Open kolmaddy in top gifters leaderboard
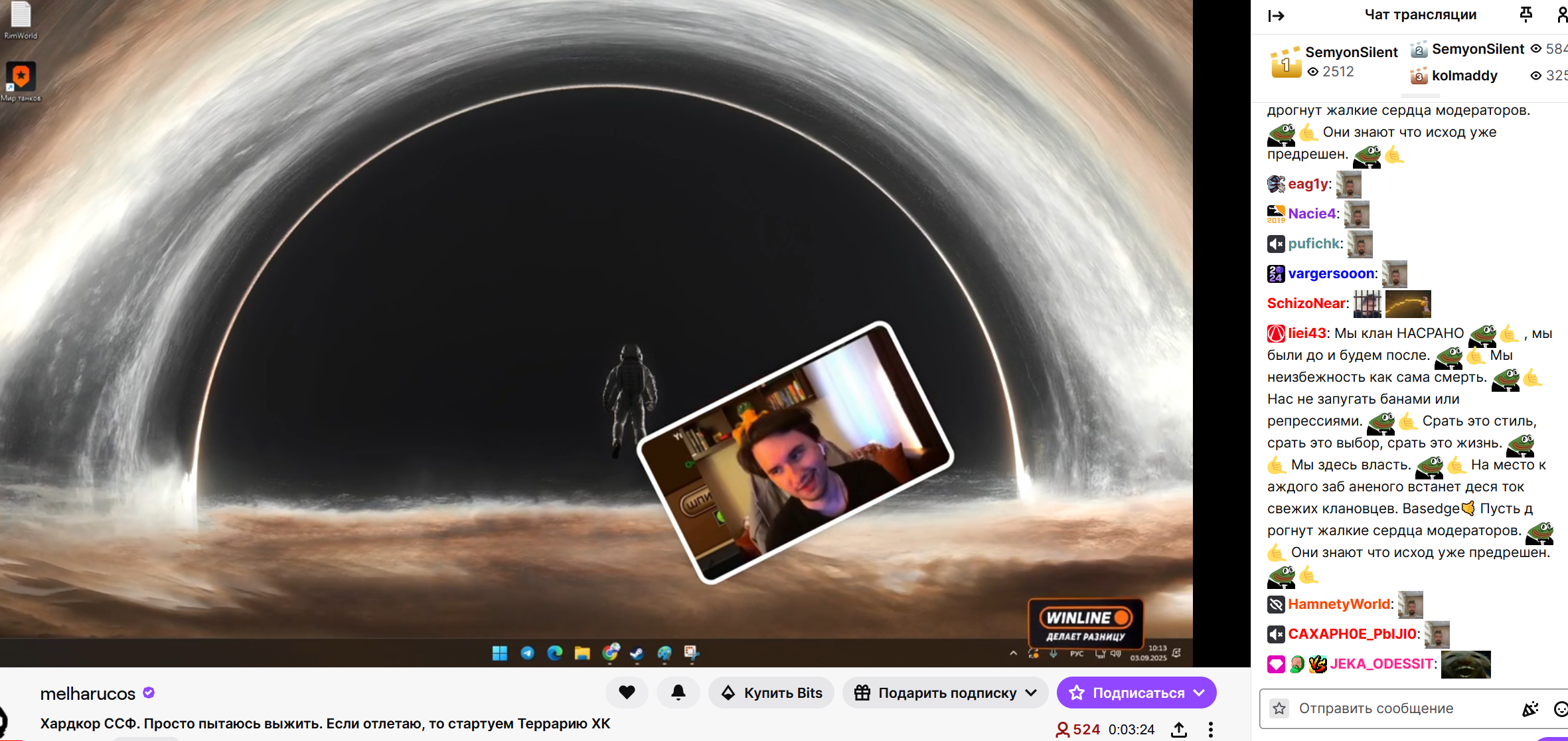 [1464, 76]
